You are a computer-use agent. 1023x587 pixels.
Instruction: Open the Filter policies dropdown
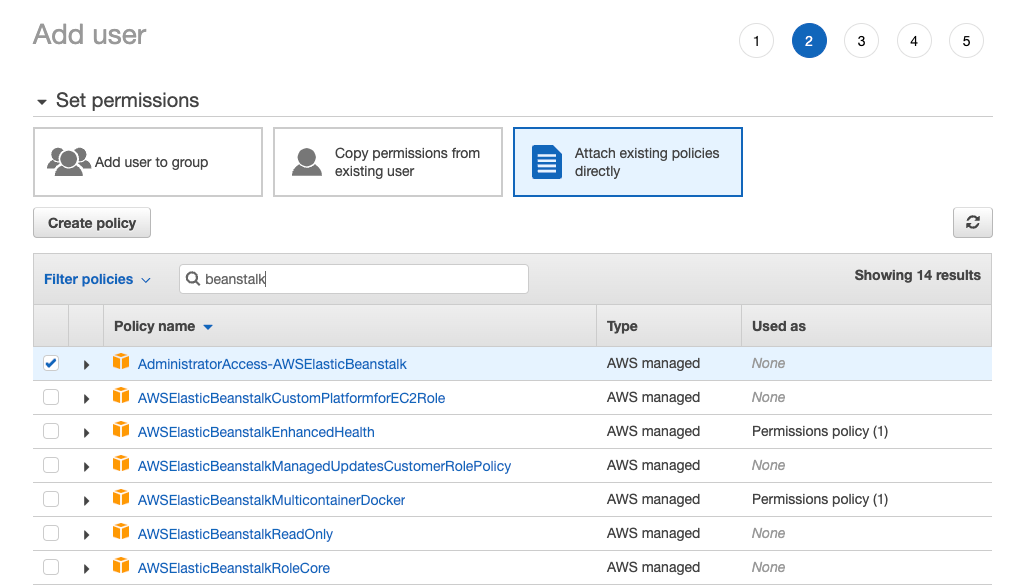(x=97, y=279)
